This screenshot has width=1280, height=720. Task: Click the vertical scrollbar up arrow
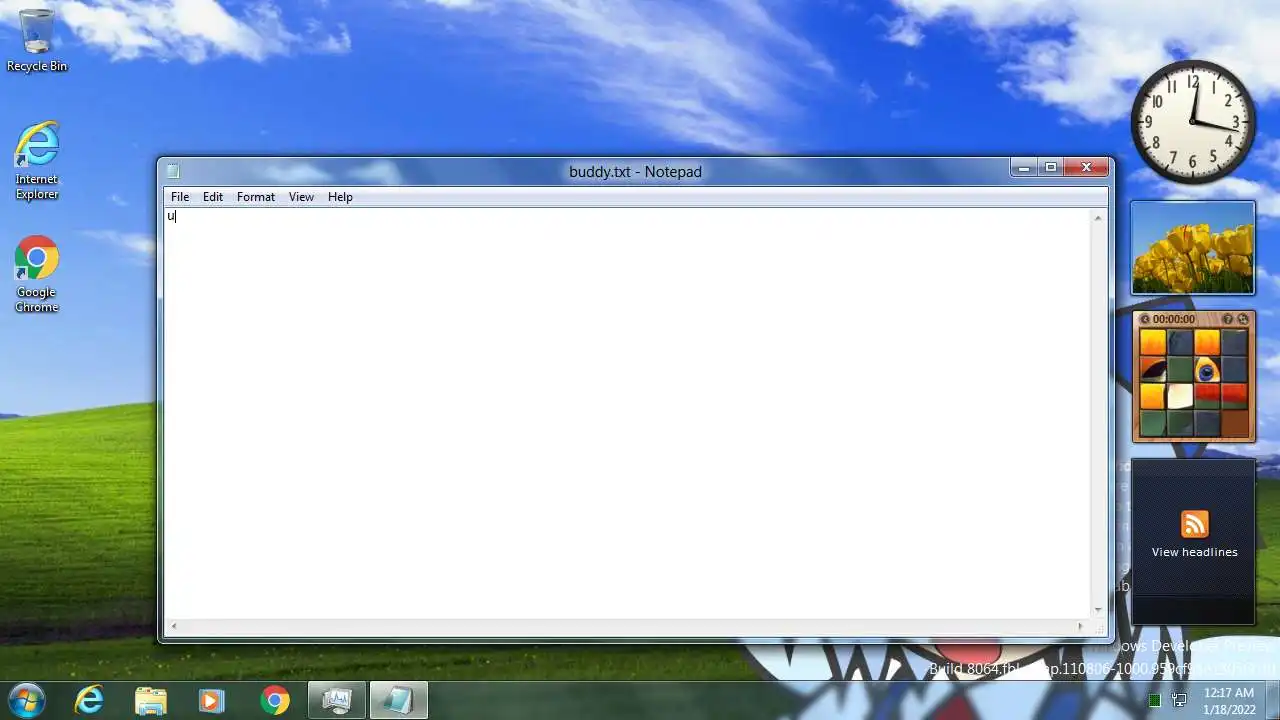(x=1098, y=217)
